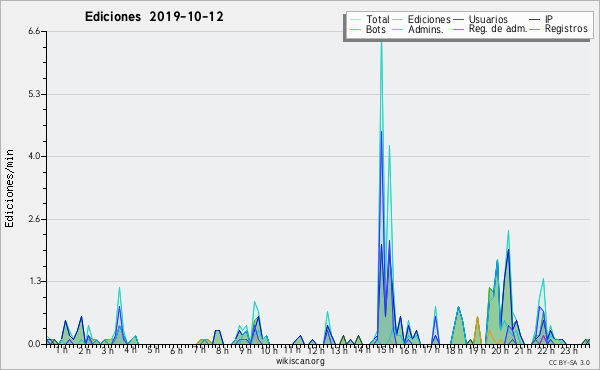The image size is (600, 370).
Task: Click the Ediciones/min axis title
Action: (9, 188)
